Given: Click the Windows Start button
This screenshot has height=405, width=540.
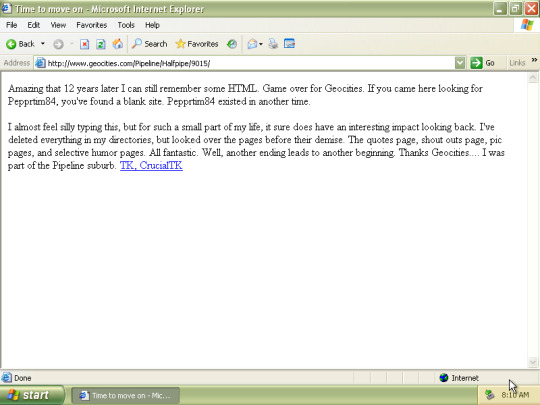Looking at the screenshot, I should pyautogui.click(x=32, y=395).
